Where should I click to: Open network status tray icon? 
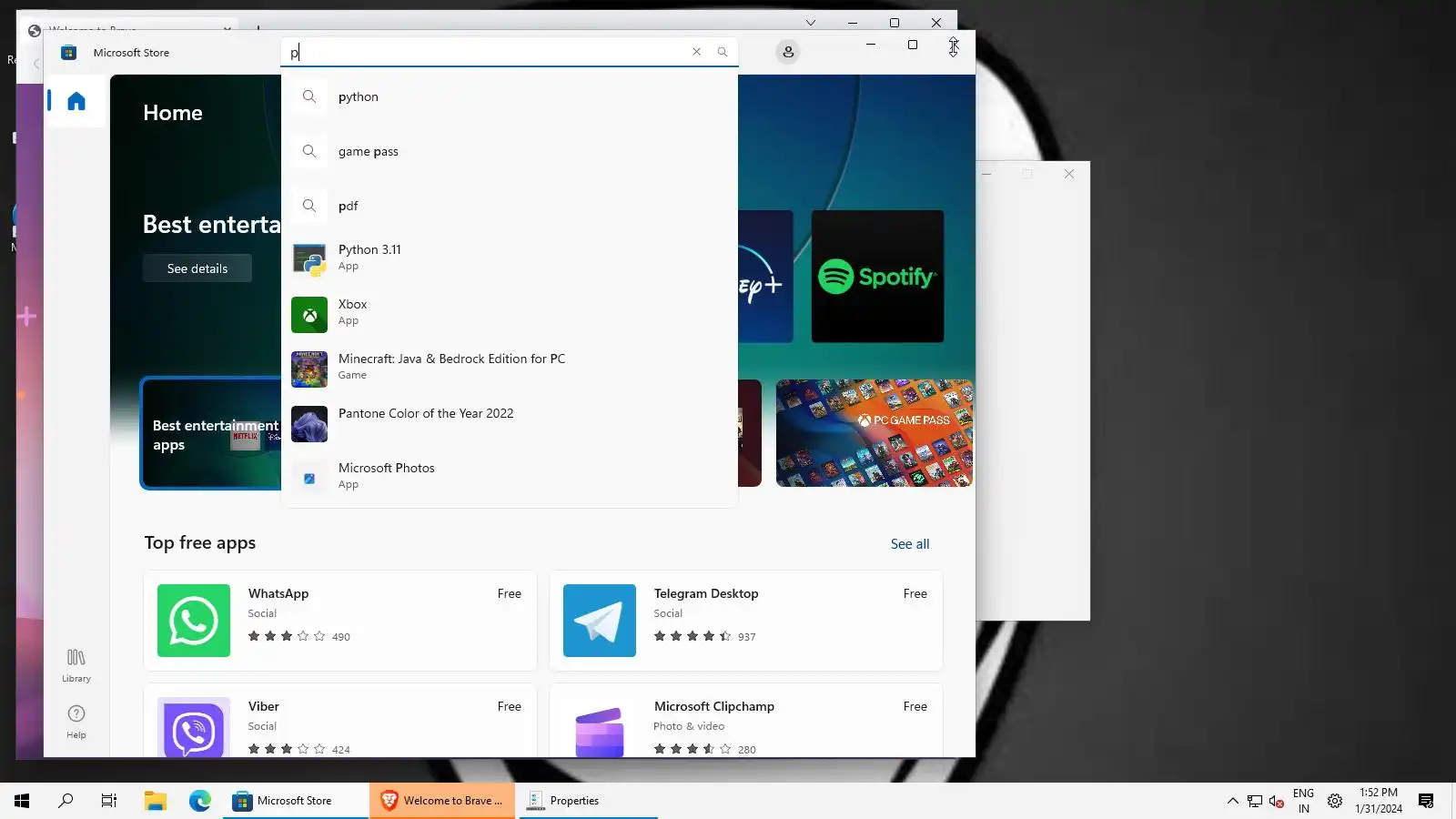(1255, 801)
